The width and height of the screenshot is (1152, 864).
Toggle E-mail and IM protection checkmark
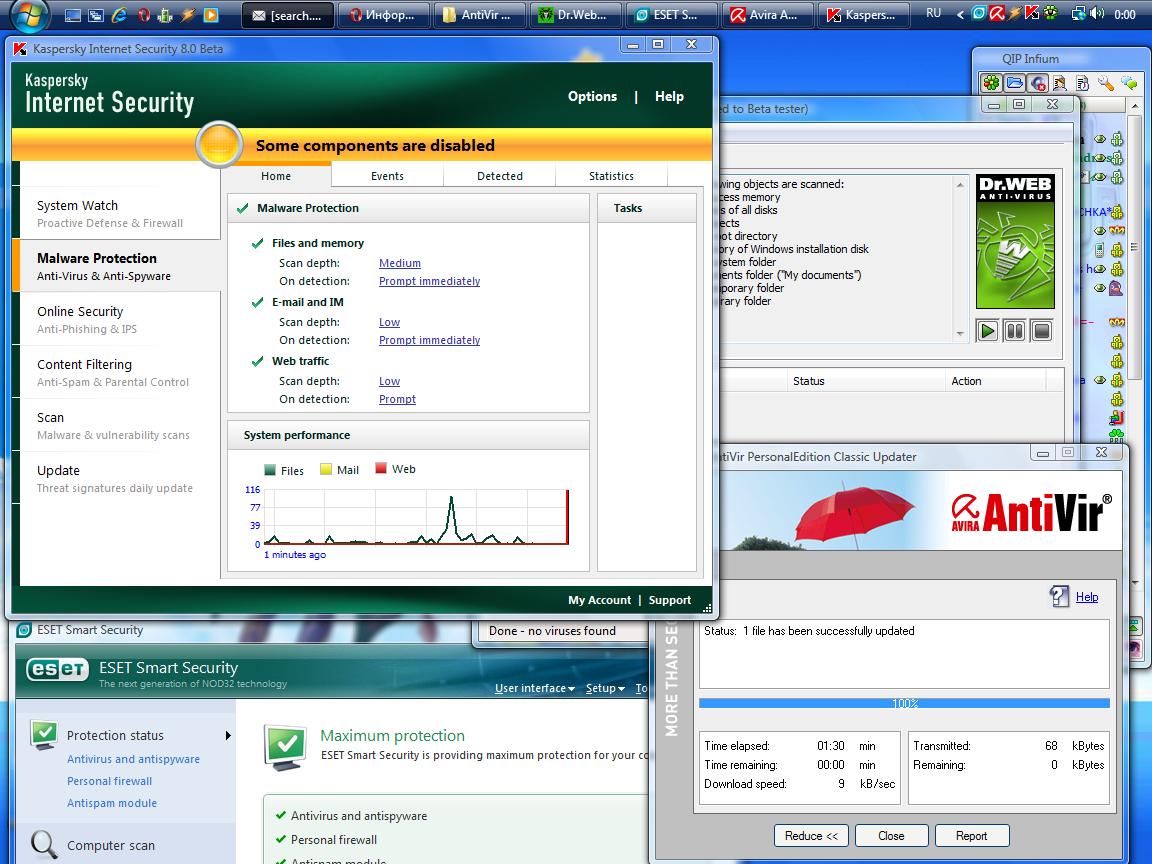(x=257, y=302)
